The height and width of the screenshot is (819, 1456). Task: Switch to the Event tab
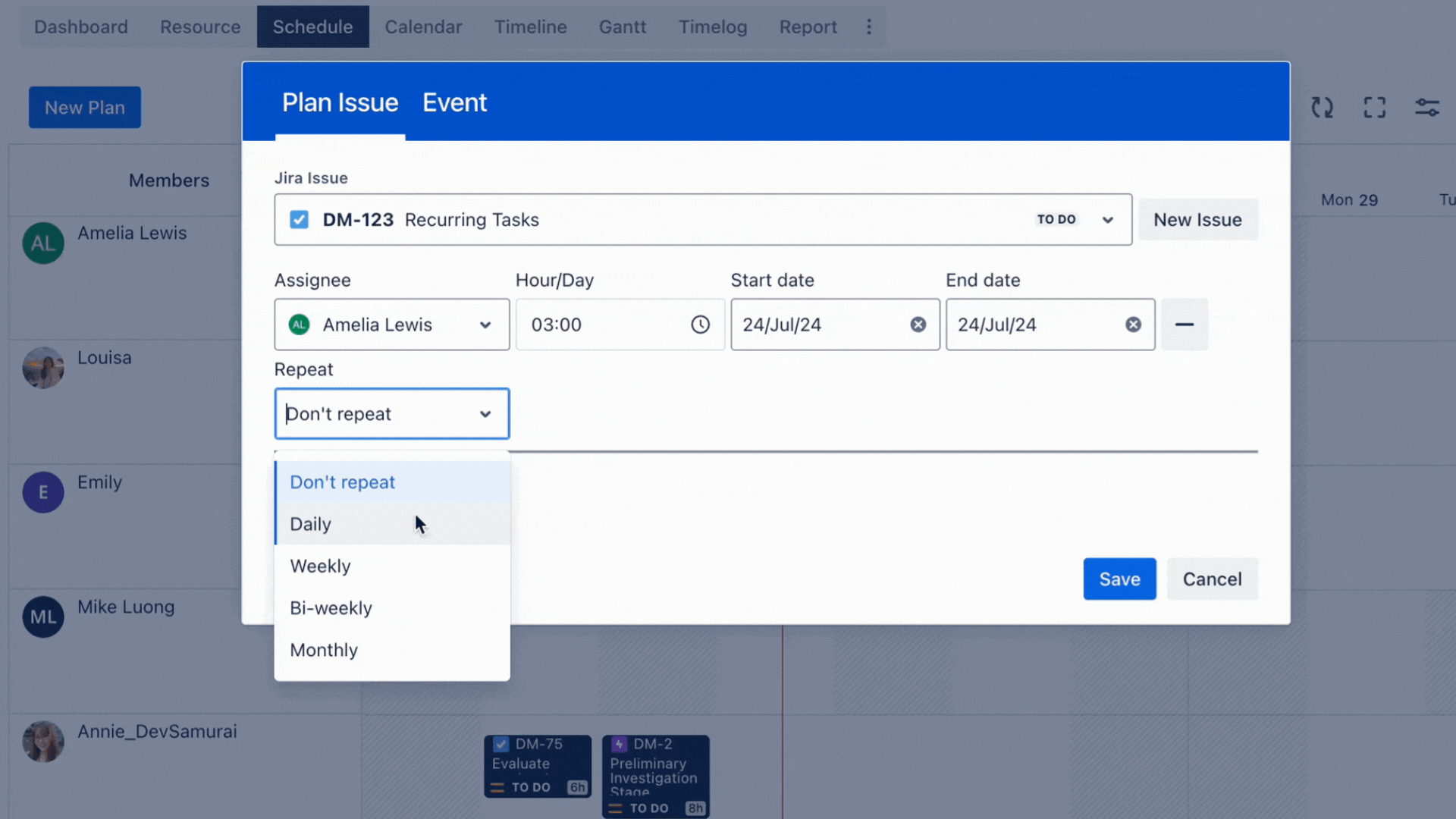pyautogui.click(x=454, y=102)
